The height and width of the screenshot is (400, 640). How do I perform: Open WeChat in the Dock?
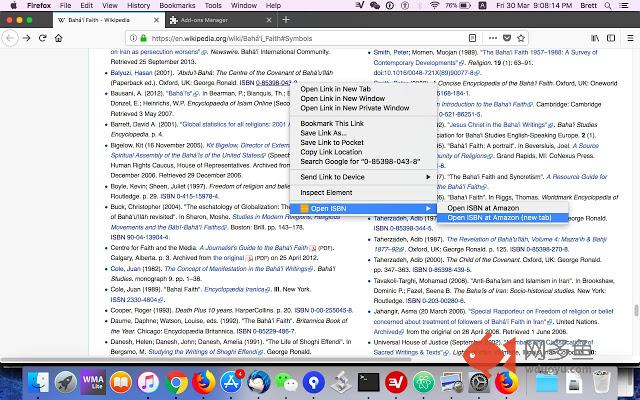(287, 383)
